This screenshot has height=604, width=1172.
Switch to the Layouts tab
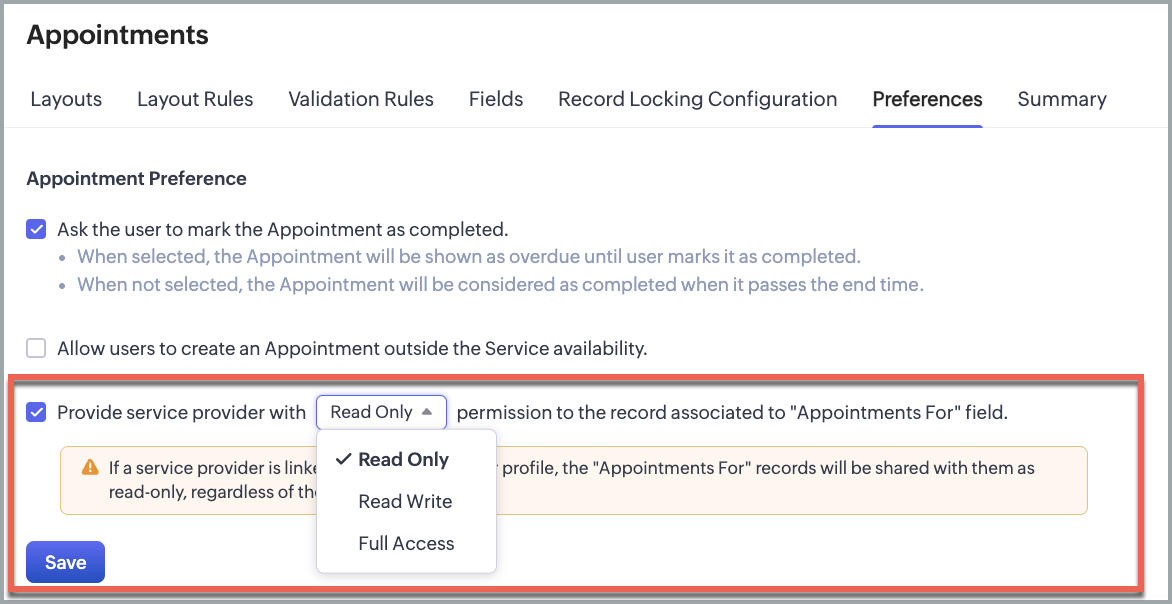[x=66, y=99]
